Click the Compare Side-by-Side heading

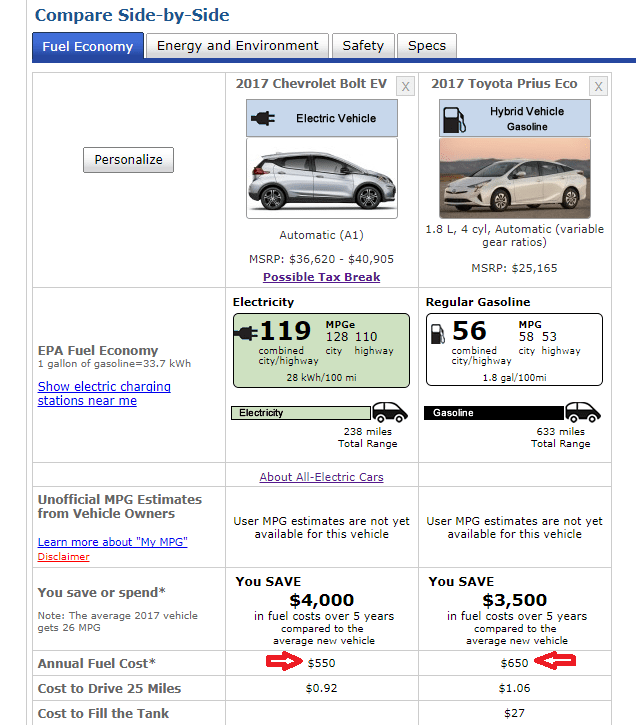132,15
